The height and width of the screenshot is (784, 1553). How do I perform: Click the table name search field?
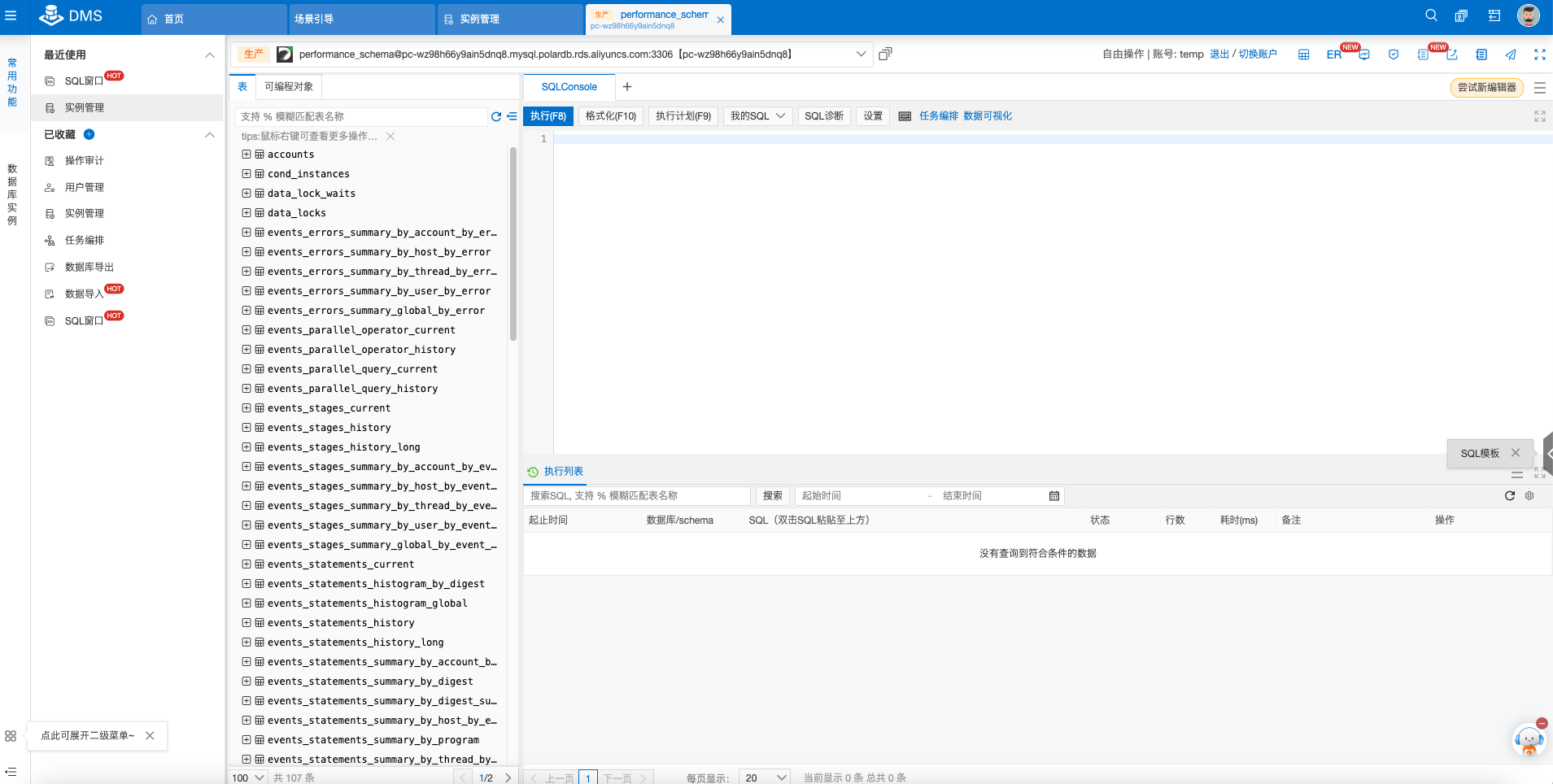coord(362,116)
